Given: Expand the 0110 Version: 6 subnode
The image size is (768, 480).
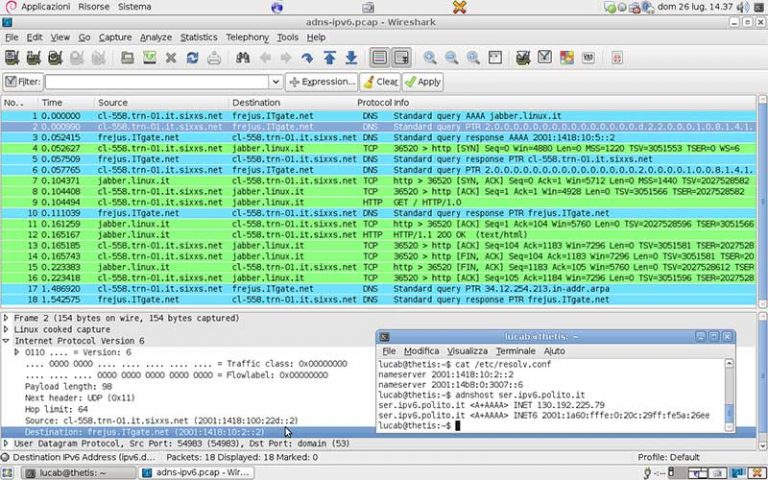Looking at the screenshot, I should coord(17,352).
